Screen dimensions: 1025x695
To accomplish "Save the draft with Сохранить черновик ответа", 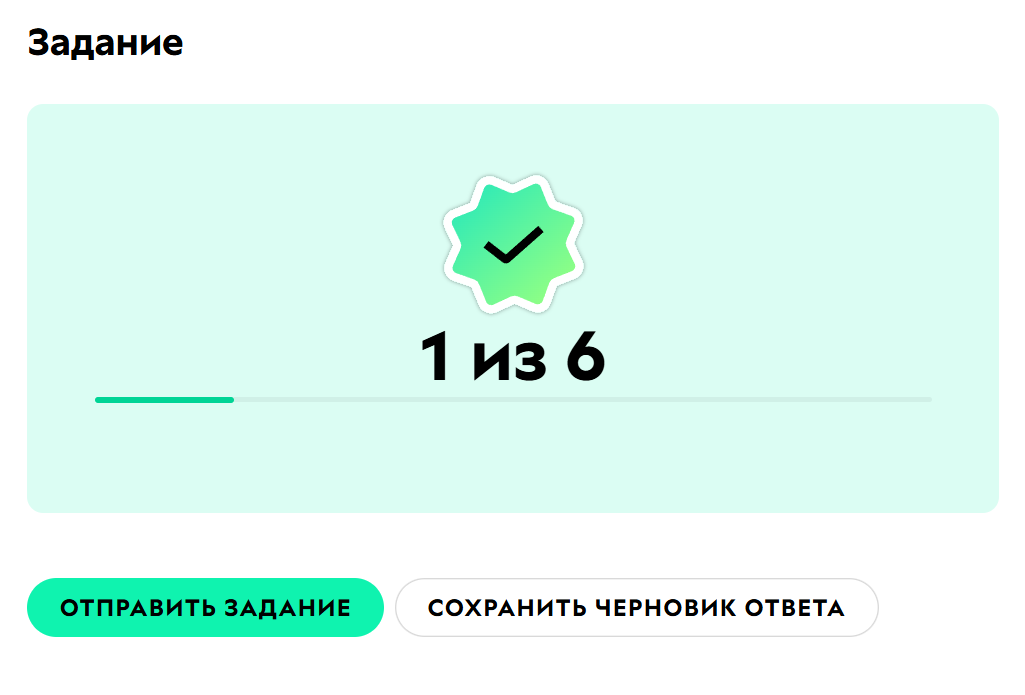I will click(637, 607).
